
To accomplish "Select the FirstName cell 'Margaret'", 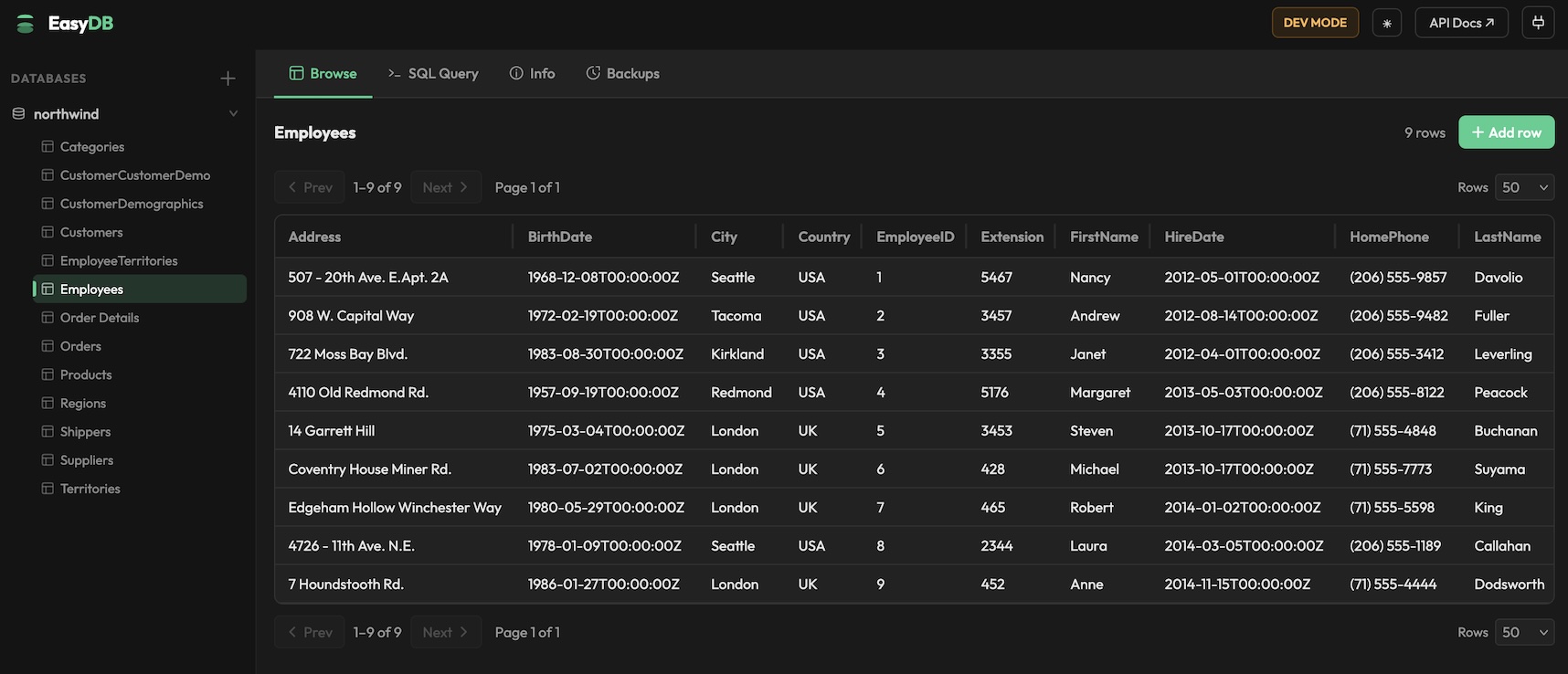I will pos(1103,392).
